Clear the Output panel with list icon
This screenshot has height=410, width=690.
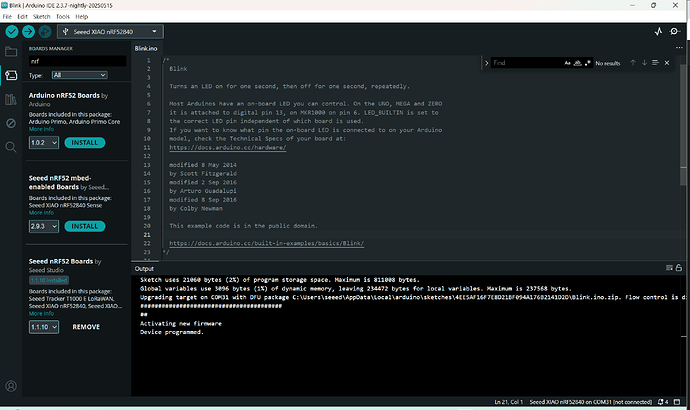[x=669, y=268]
